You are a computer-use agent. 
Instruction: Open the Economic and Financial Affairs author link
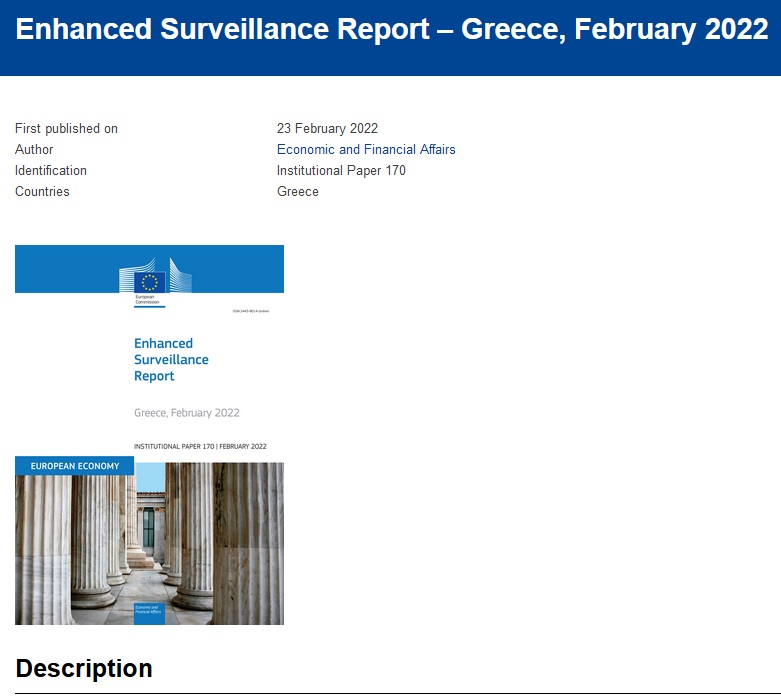tap(366, 150)
